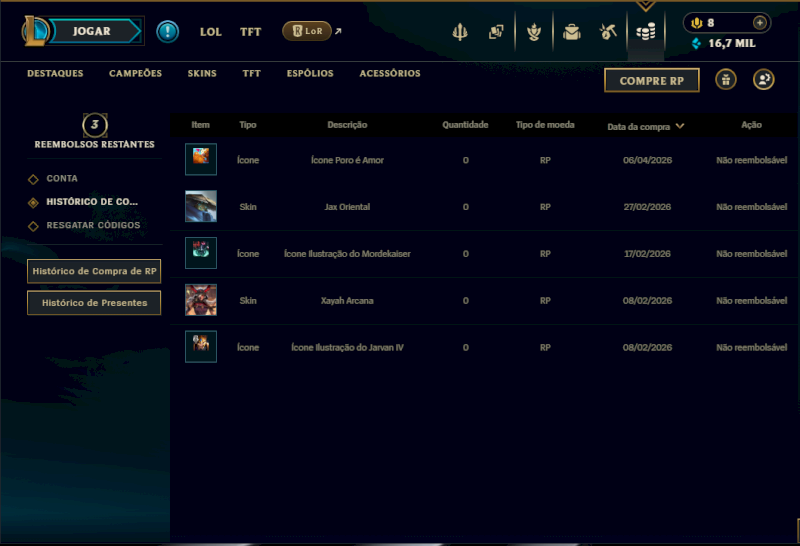Launch the LoR button
Image resolution: width=800 pixels, height=546 pixels.
coord(307,31)
